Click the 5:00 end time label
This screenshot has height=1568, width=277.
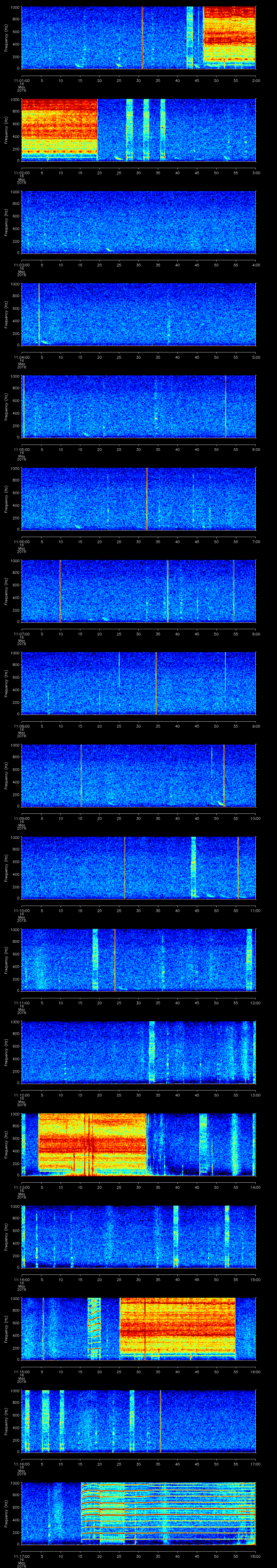point(256,357)
